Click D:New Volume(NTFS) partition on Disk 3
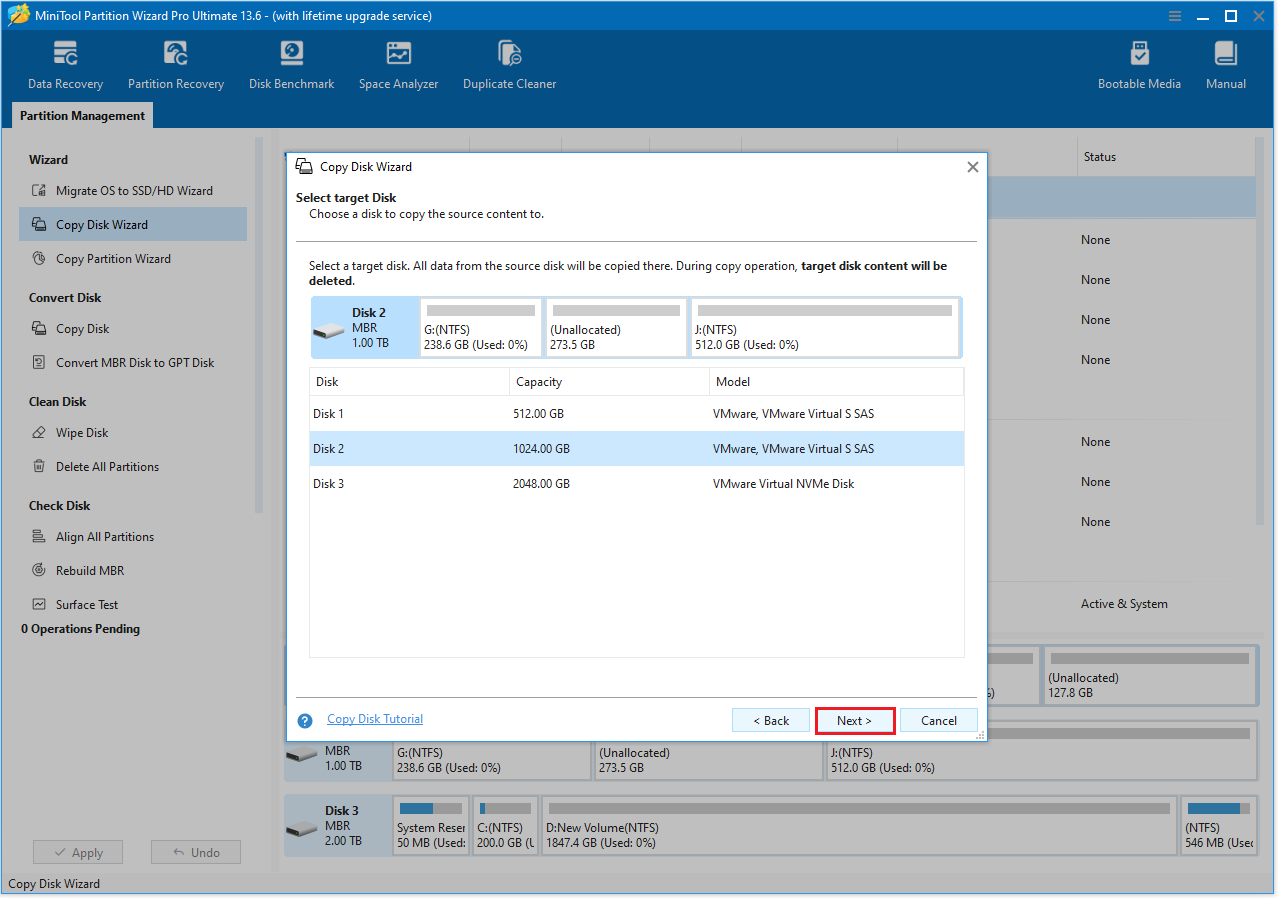This screenshot has height=900, width=1279. 858,825
